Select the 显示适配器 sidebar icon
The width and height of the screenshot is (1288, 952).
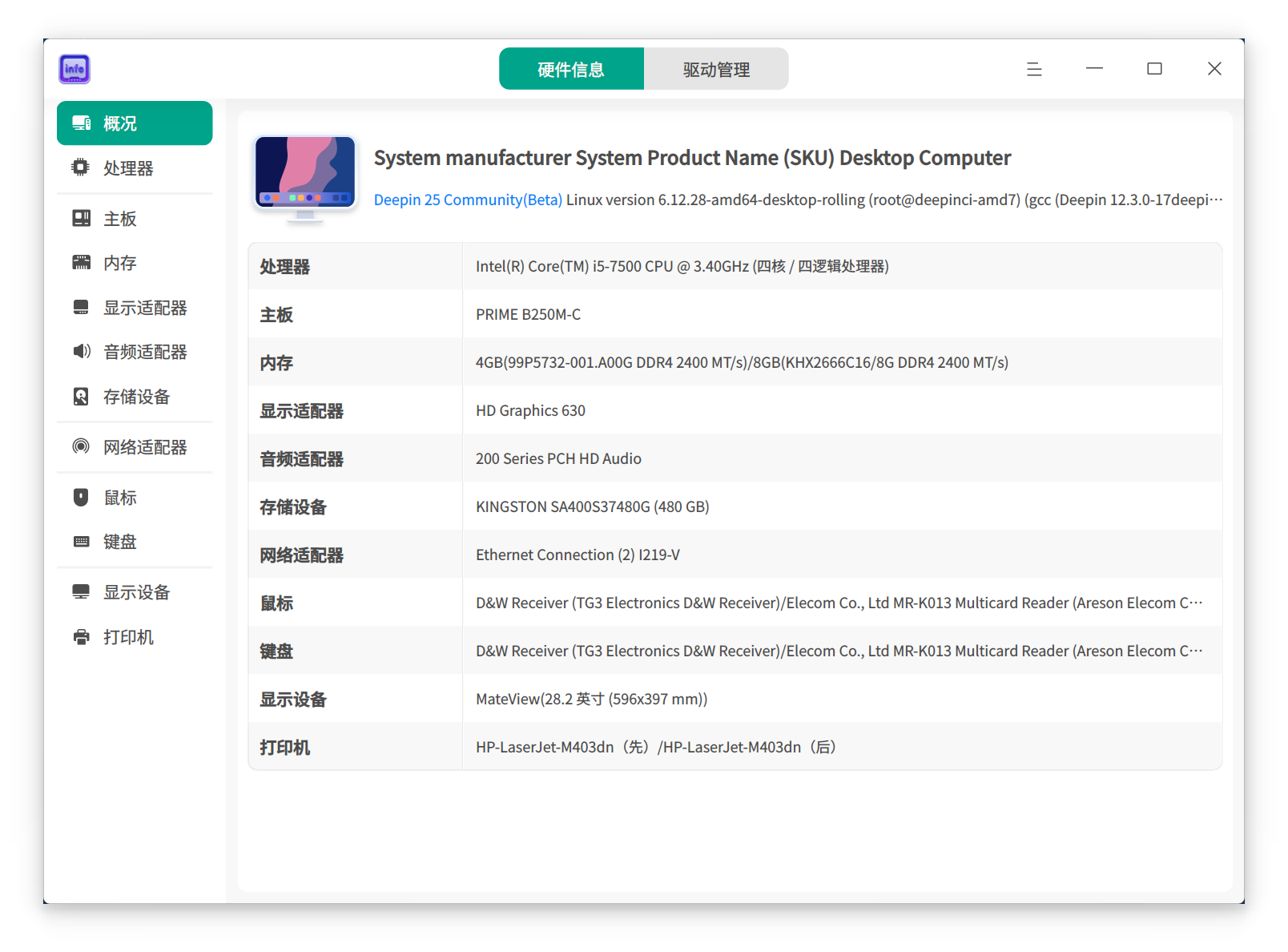coord(81,307)
